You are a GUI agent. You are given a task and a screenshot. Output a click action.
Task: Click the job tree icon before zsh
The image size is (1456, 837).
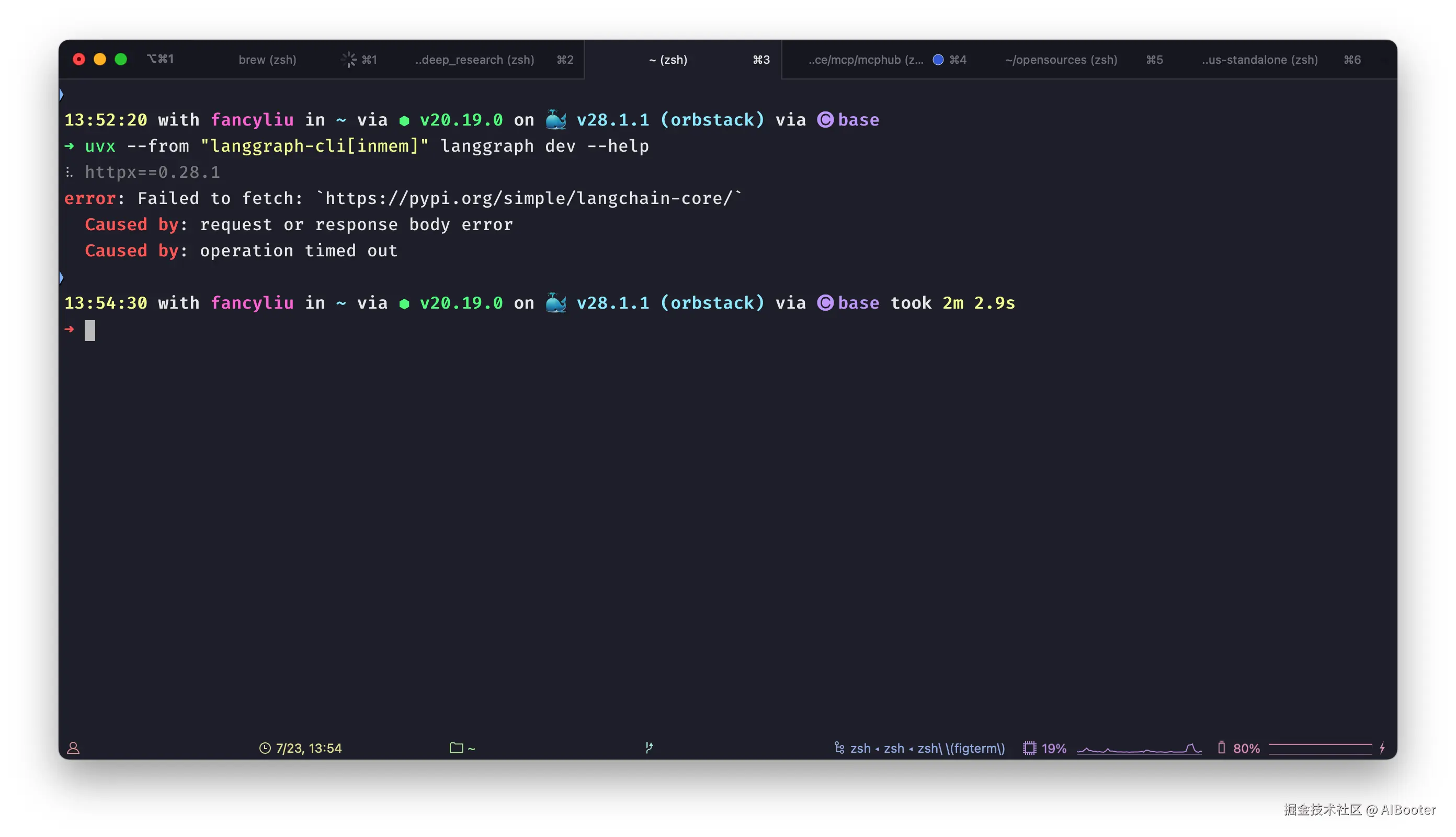point(839,748)
